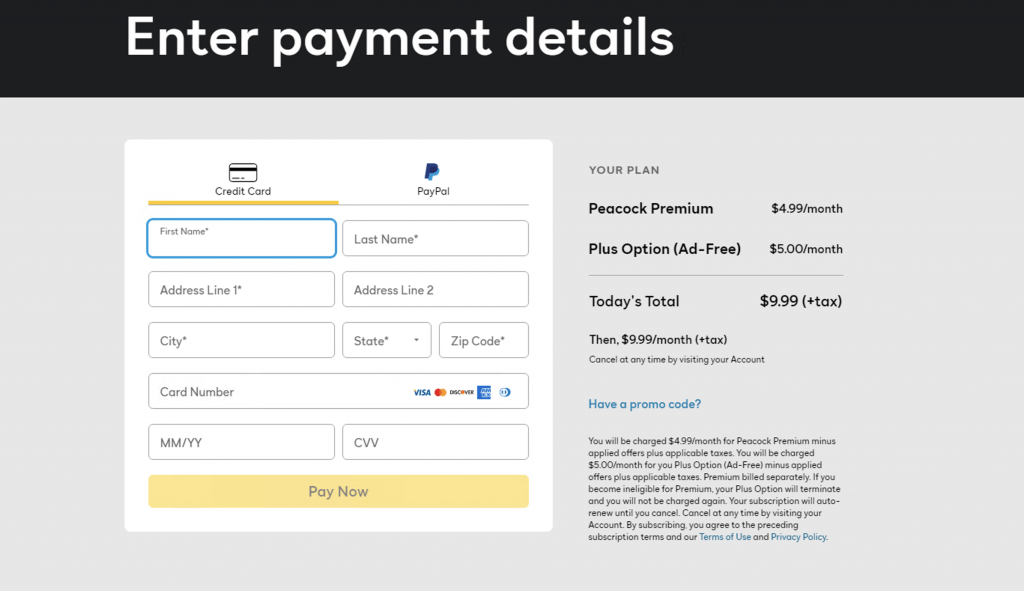This screenshot has width=1024, height=591.
Task: Click the credit card icon
Action: pos(243,172)
